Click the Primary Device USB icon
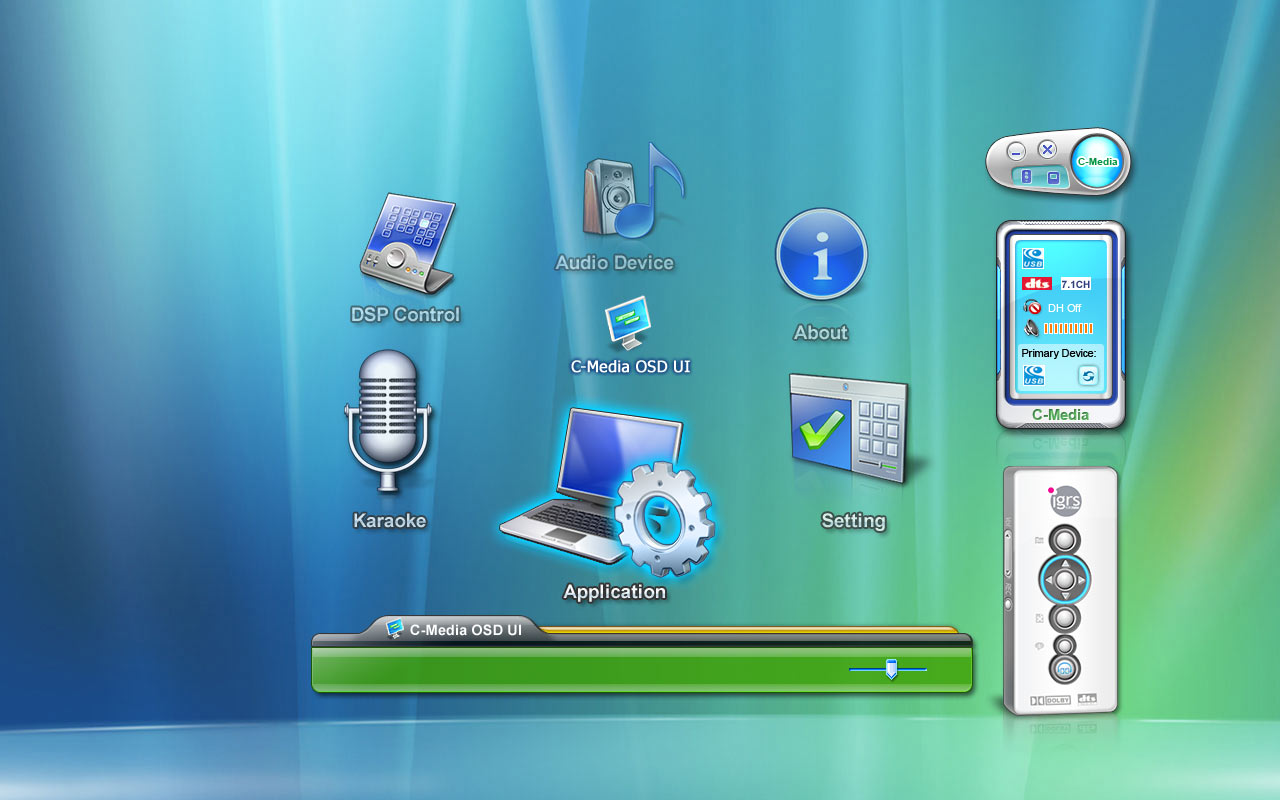The image size is (1280, 800). point(1033,376)
